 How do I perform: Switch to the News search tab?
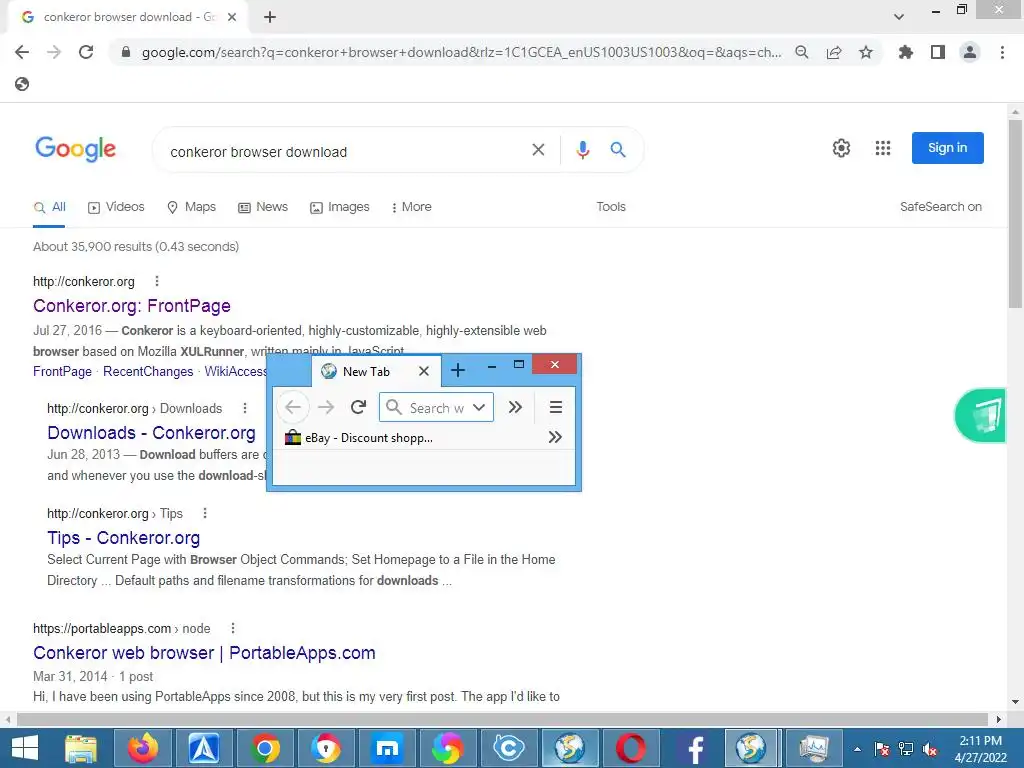263,207
